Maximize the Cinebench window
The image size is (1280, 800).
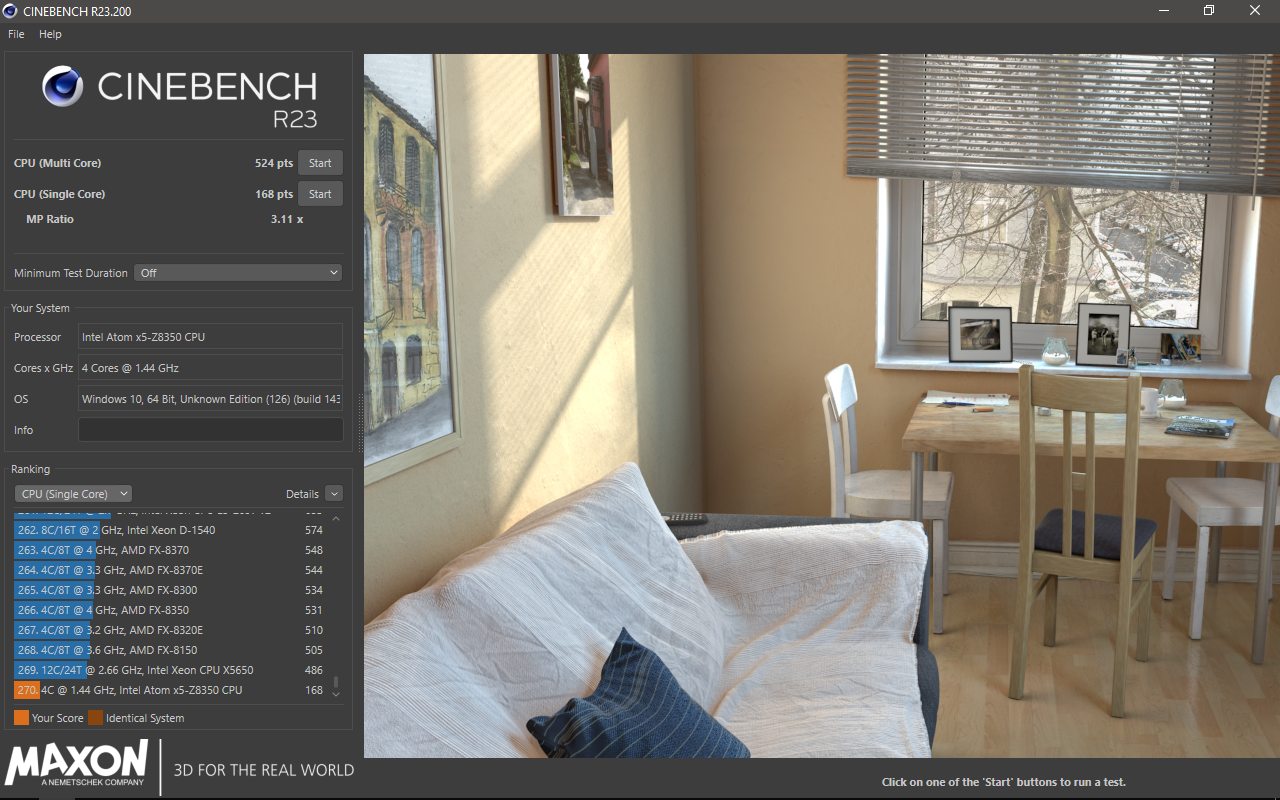(1209, 11)
